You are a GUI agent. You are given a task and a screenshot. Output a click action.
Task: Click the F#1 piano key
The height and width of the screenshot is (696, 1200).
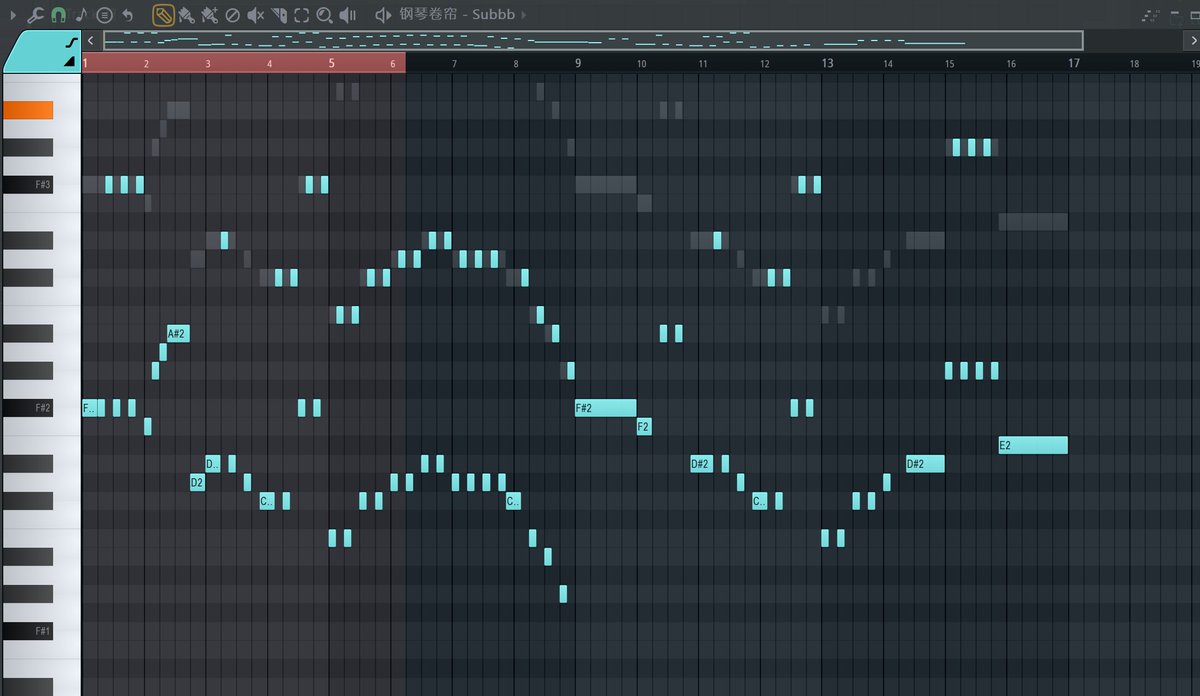pyautogui.click(x=27, y=631)
